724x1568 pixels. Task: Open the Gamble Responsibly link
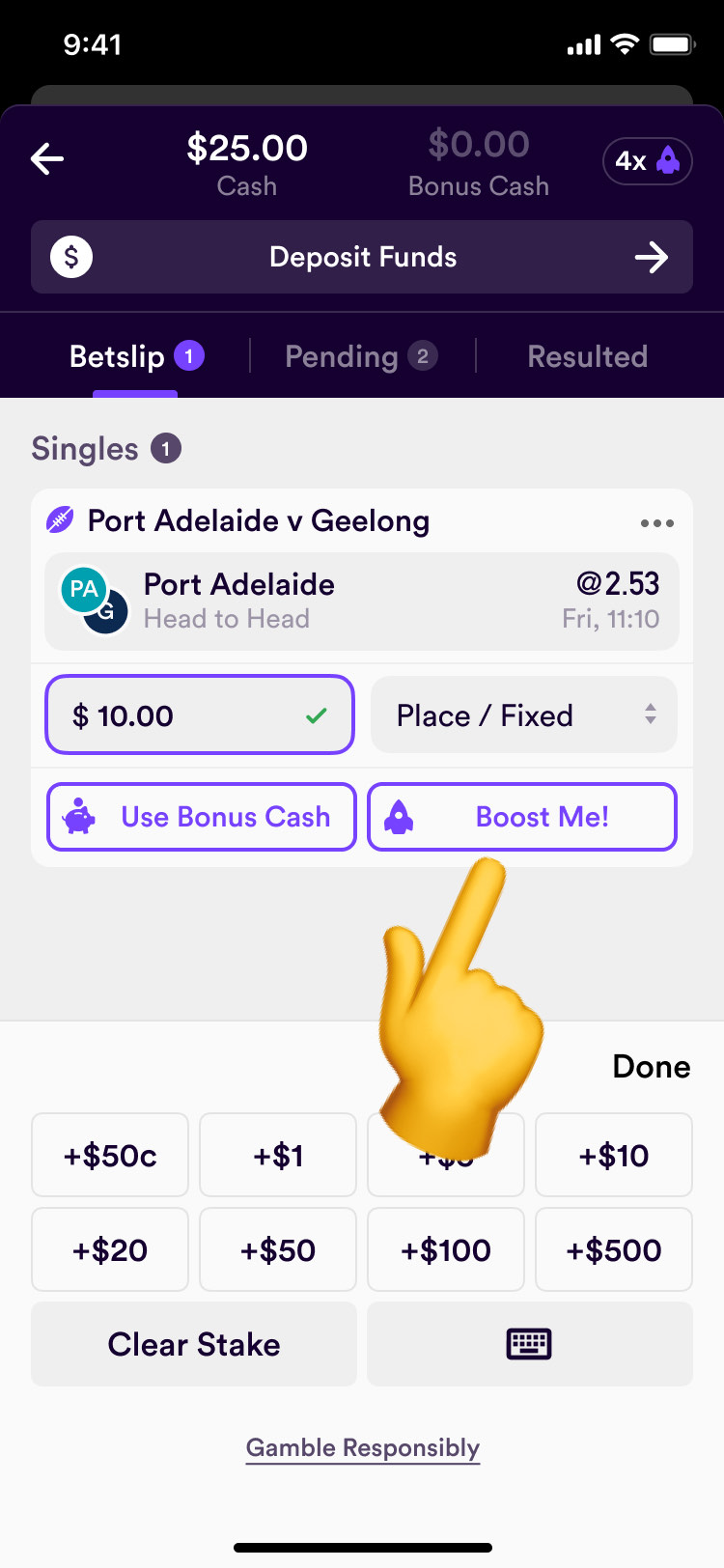pos(363,1447)
